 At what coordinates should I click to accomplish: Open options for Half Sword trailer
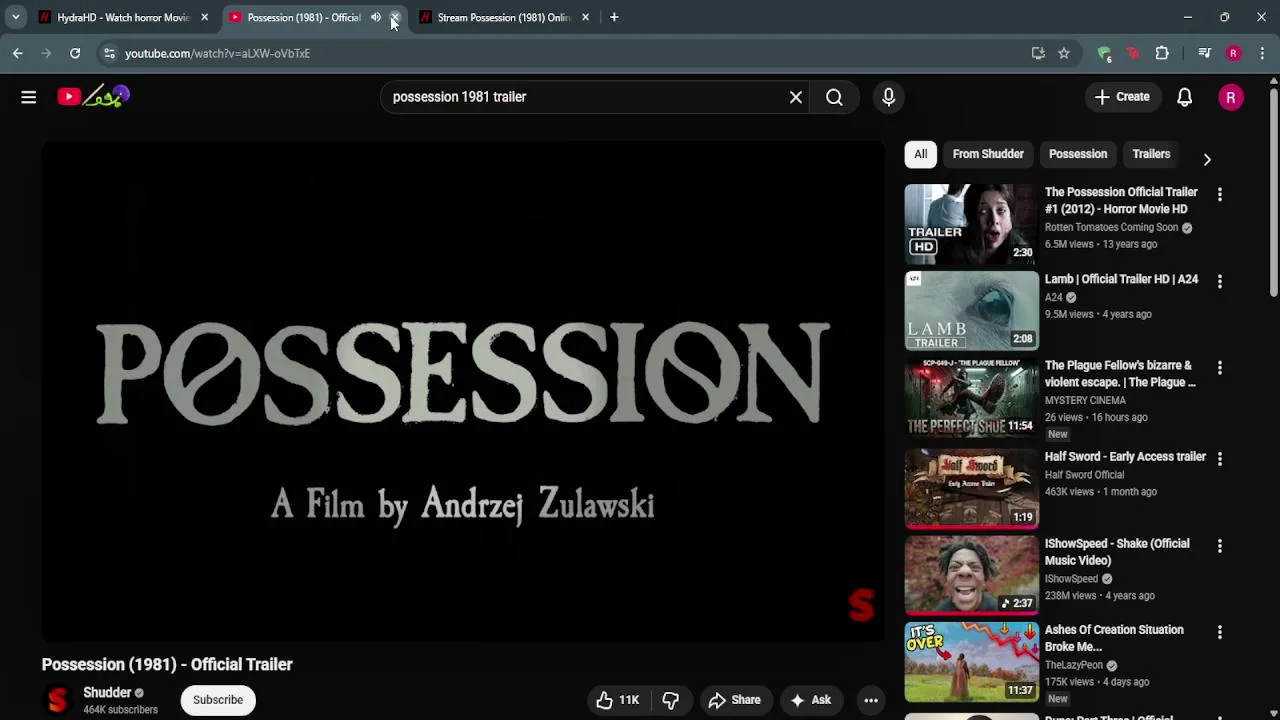click(1219, 458)
